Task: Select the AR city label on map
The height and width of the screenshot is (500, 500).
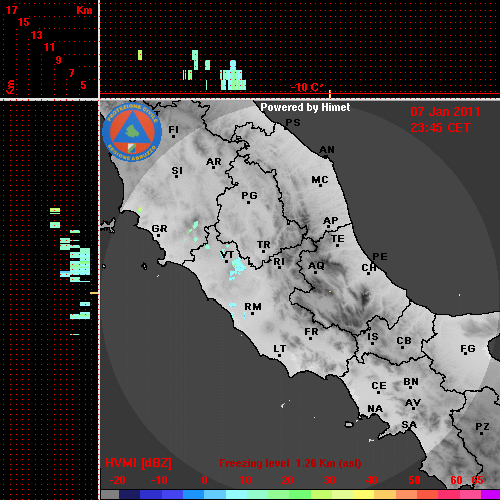Action: click(214, 162)
